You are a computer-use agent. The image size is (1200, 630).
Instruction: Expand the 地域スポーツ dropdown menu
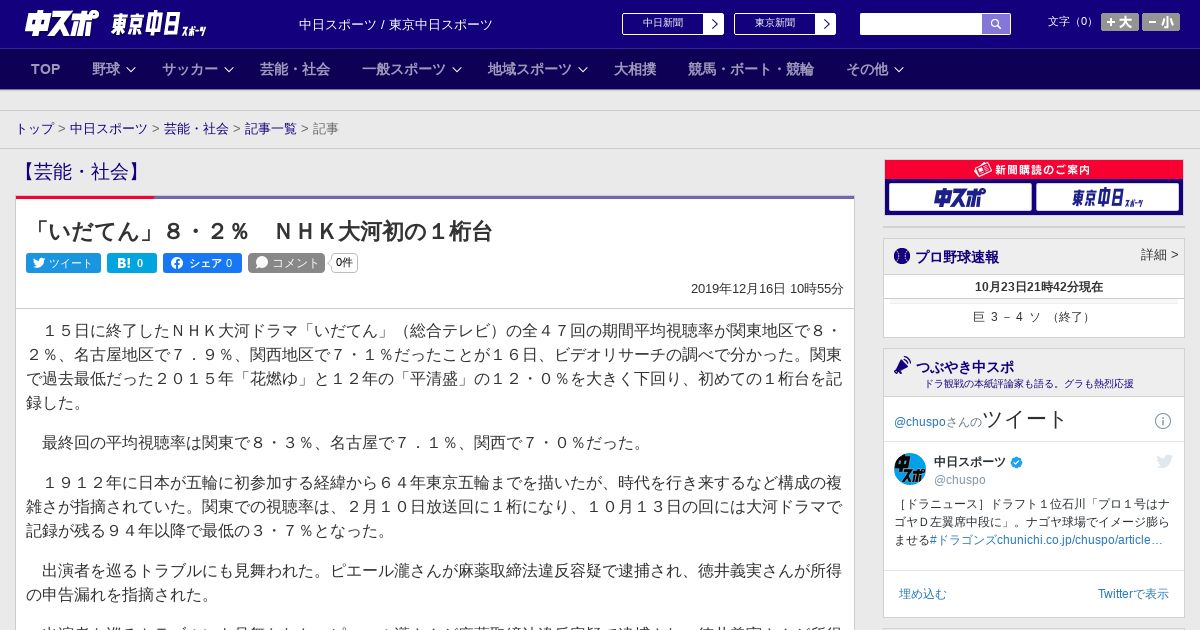(537, 69)
